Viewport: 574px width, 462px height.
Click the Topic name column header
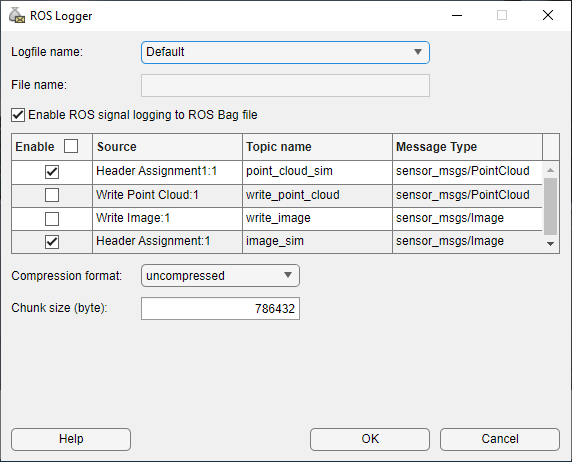(317, 147)
